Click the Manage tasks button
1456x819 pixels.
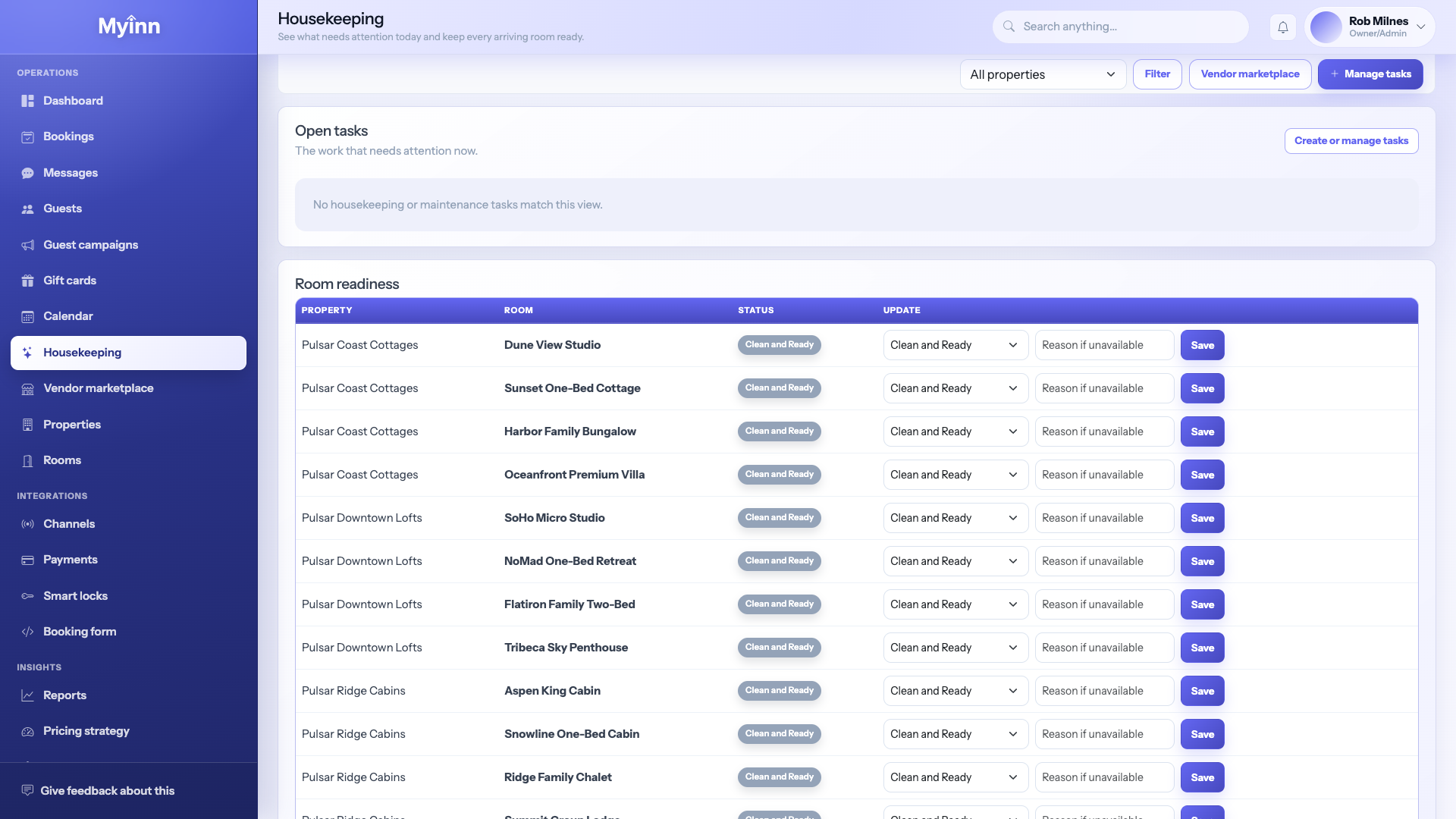(1370, 74)
